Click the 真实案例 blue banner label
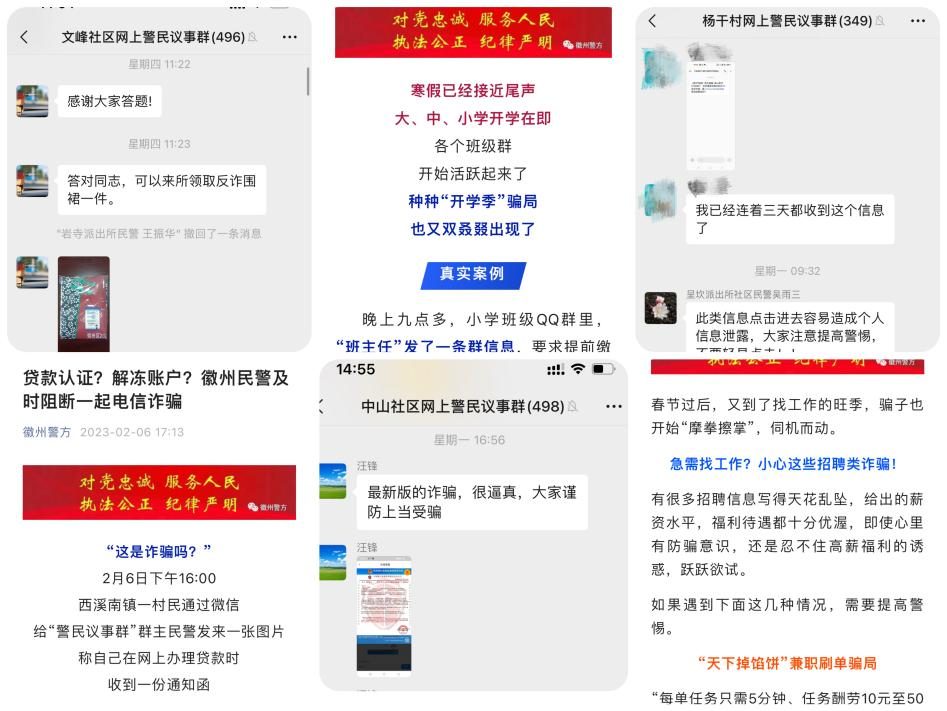This screenshot has width=947, height=711. [473, 275]
